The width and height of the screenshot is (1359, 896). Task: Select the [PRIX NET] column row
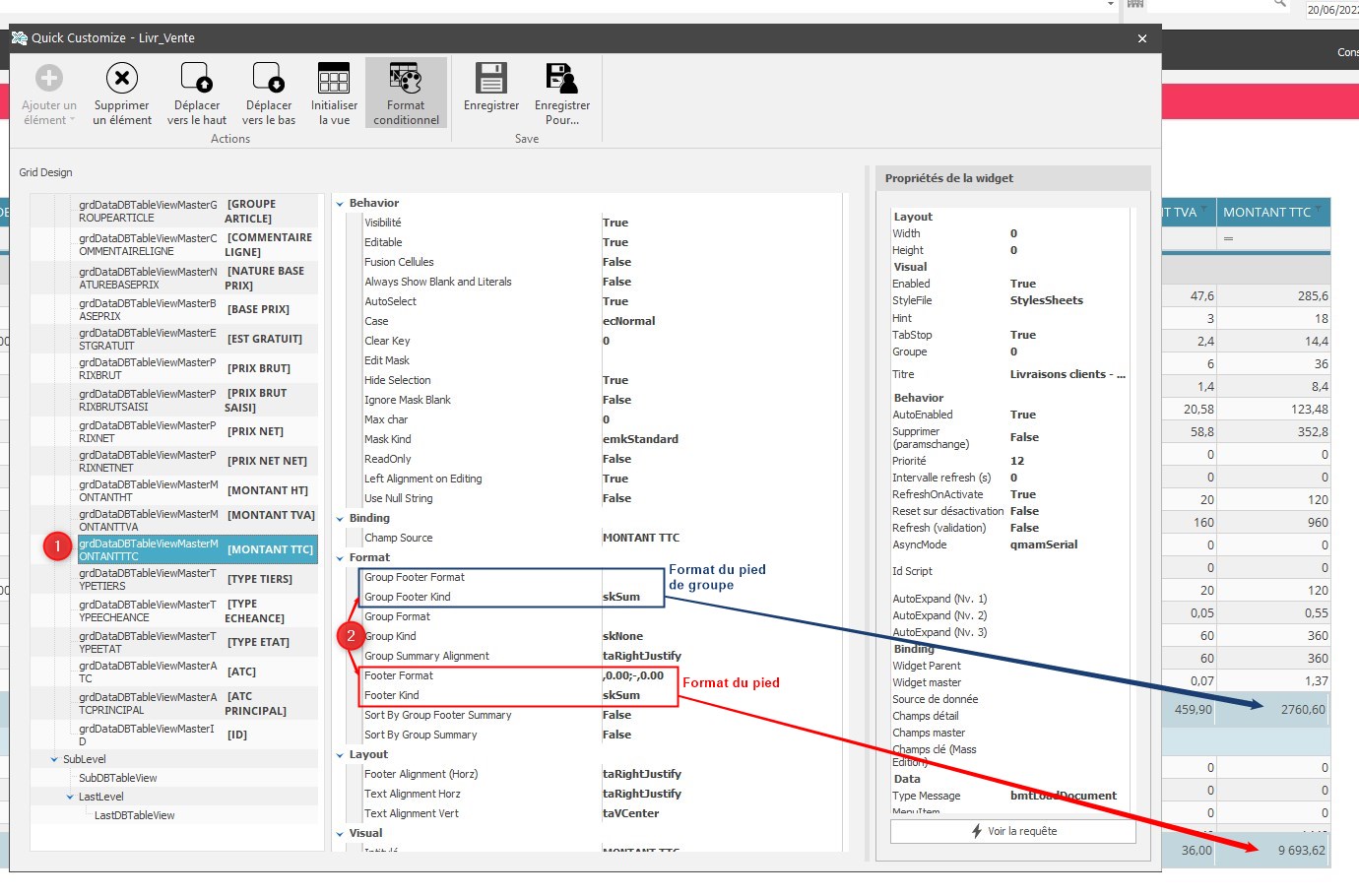(x=197, y=431)
